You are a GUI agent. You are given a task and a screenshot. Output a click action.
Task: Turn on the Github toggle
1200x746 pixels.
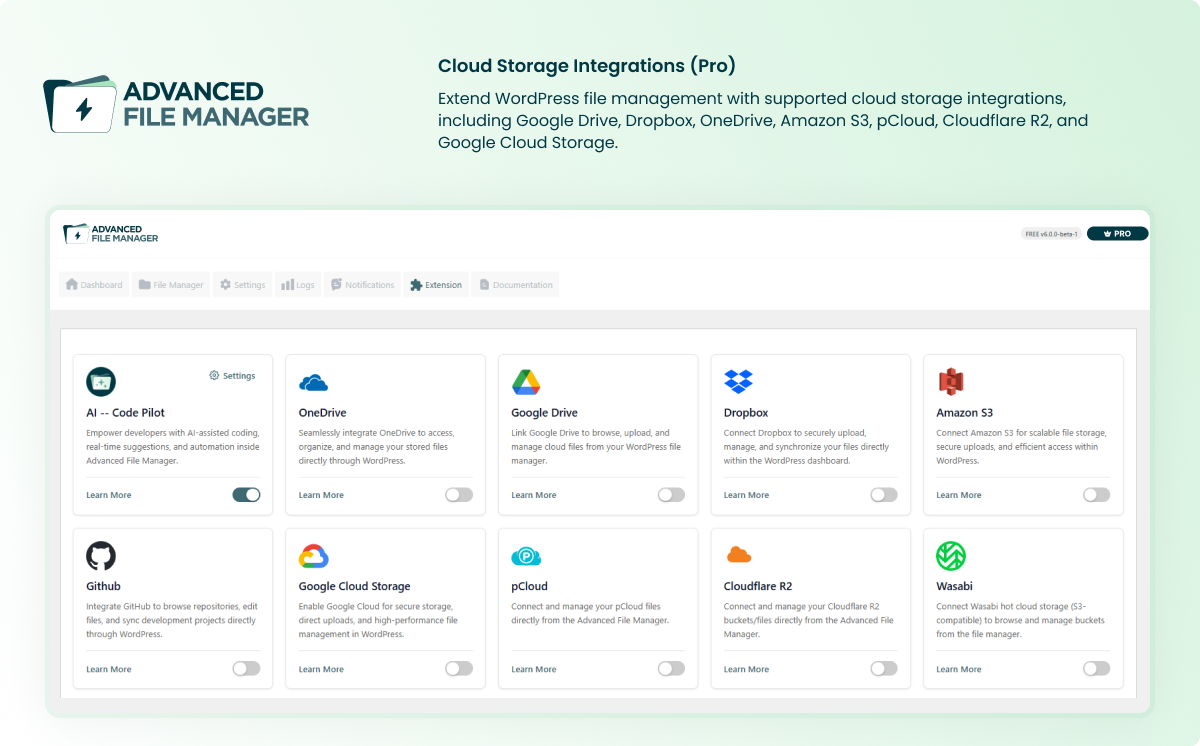(x=246, y=668)
